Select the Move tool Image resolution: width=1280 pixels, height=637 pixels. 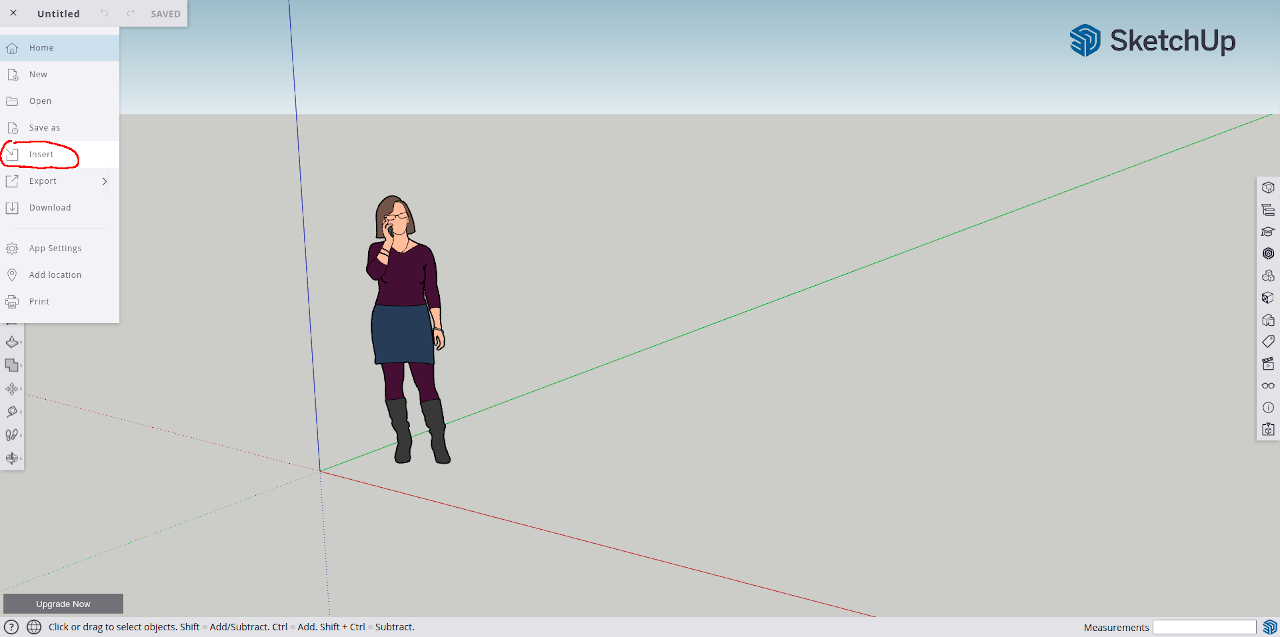pyautogui.click(x=13, y=388)
